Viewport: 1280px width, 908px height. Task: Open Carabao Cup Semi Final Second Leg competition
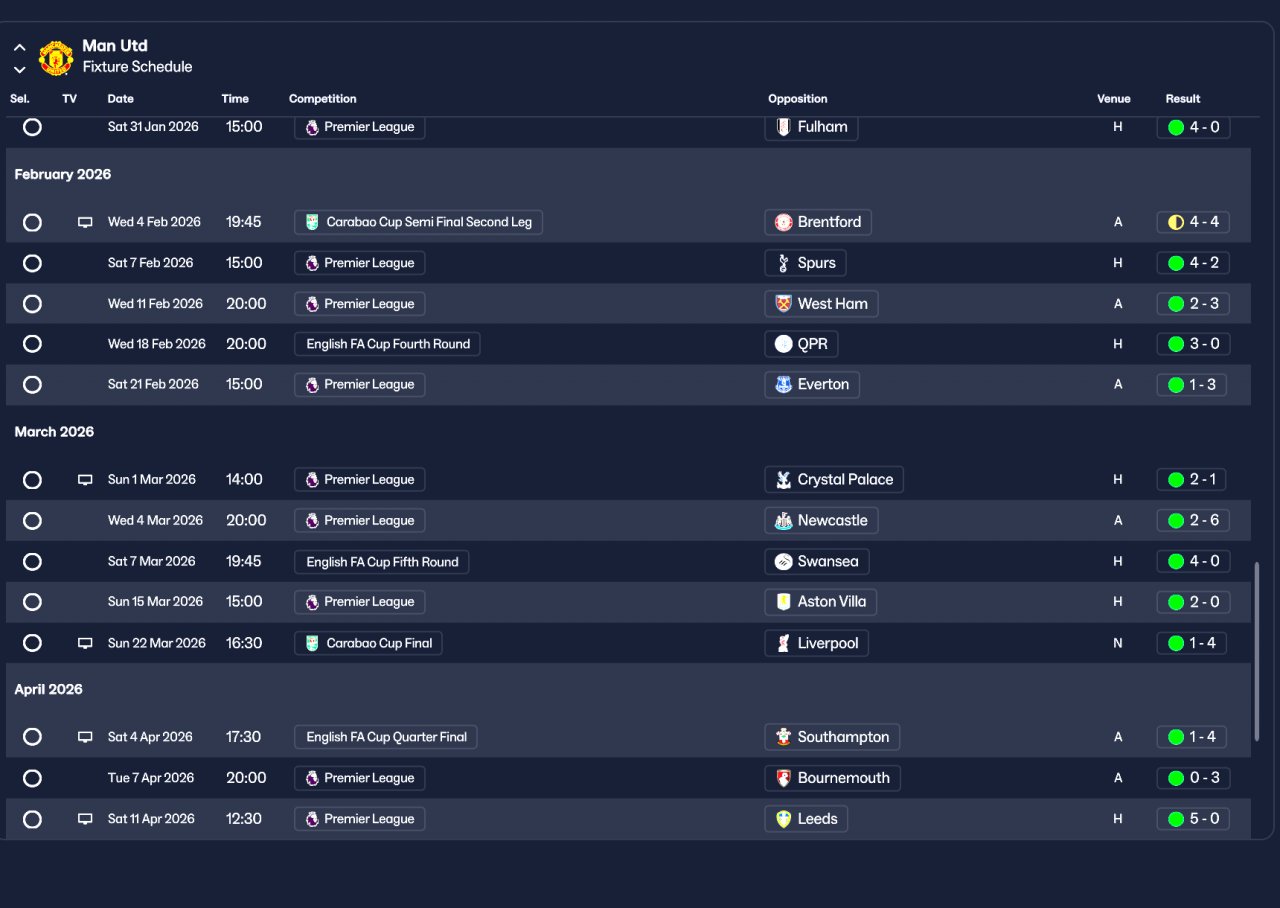coord(418,222)
